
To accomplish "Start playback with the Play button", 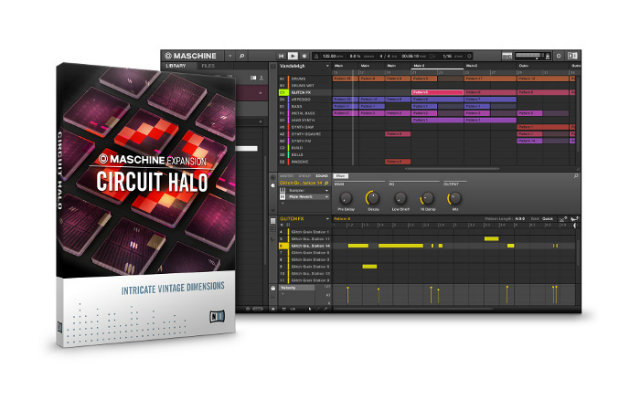I will click(293, 56).
